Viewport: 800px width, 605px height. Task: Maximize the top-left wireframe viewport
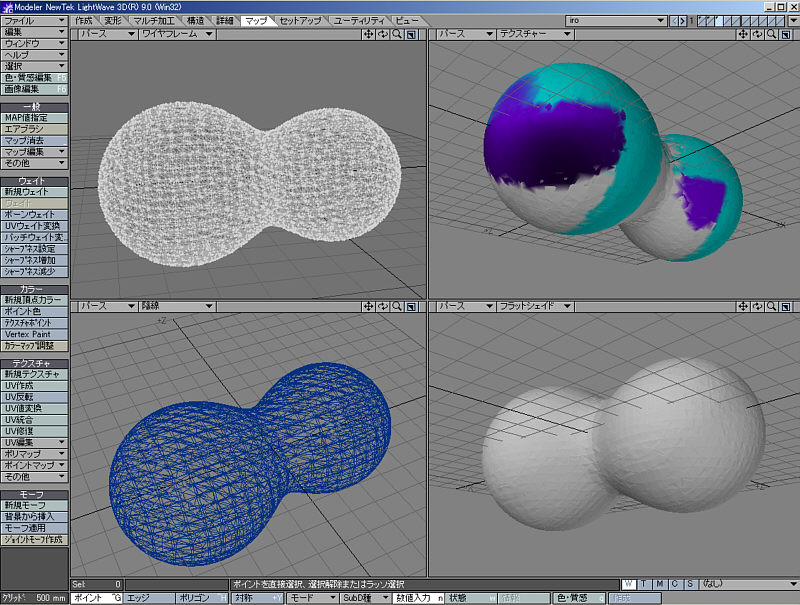point(411,34)
